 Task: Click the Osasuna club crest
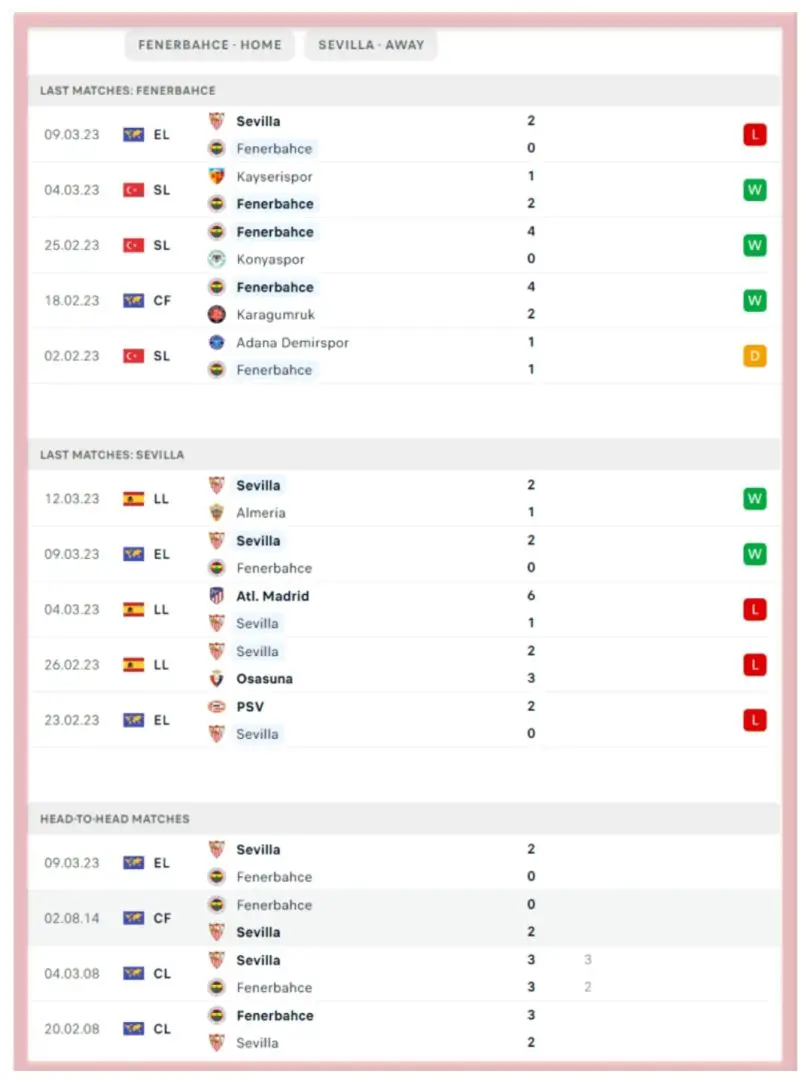pos(216,678)
